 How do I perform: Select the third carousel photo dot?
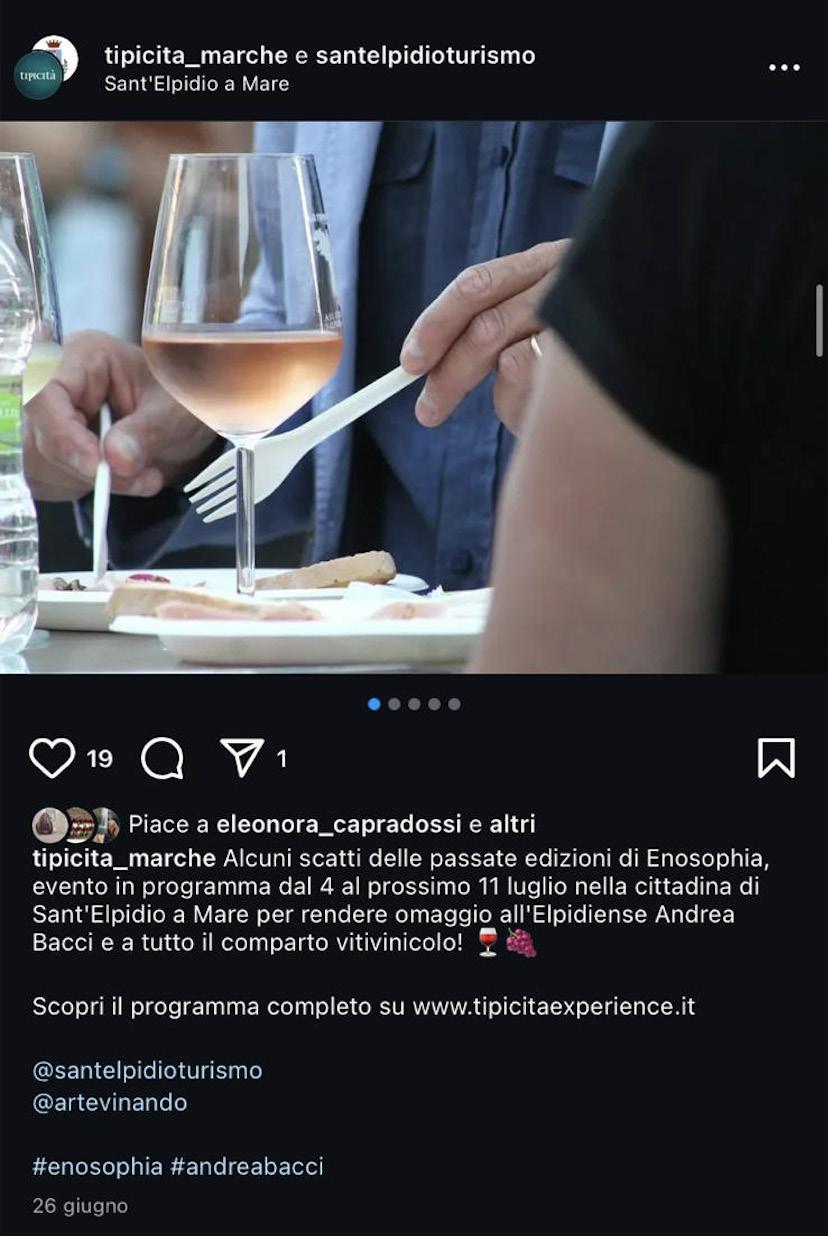point(414,704)
